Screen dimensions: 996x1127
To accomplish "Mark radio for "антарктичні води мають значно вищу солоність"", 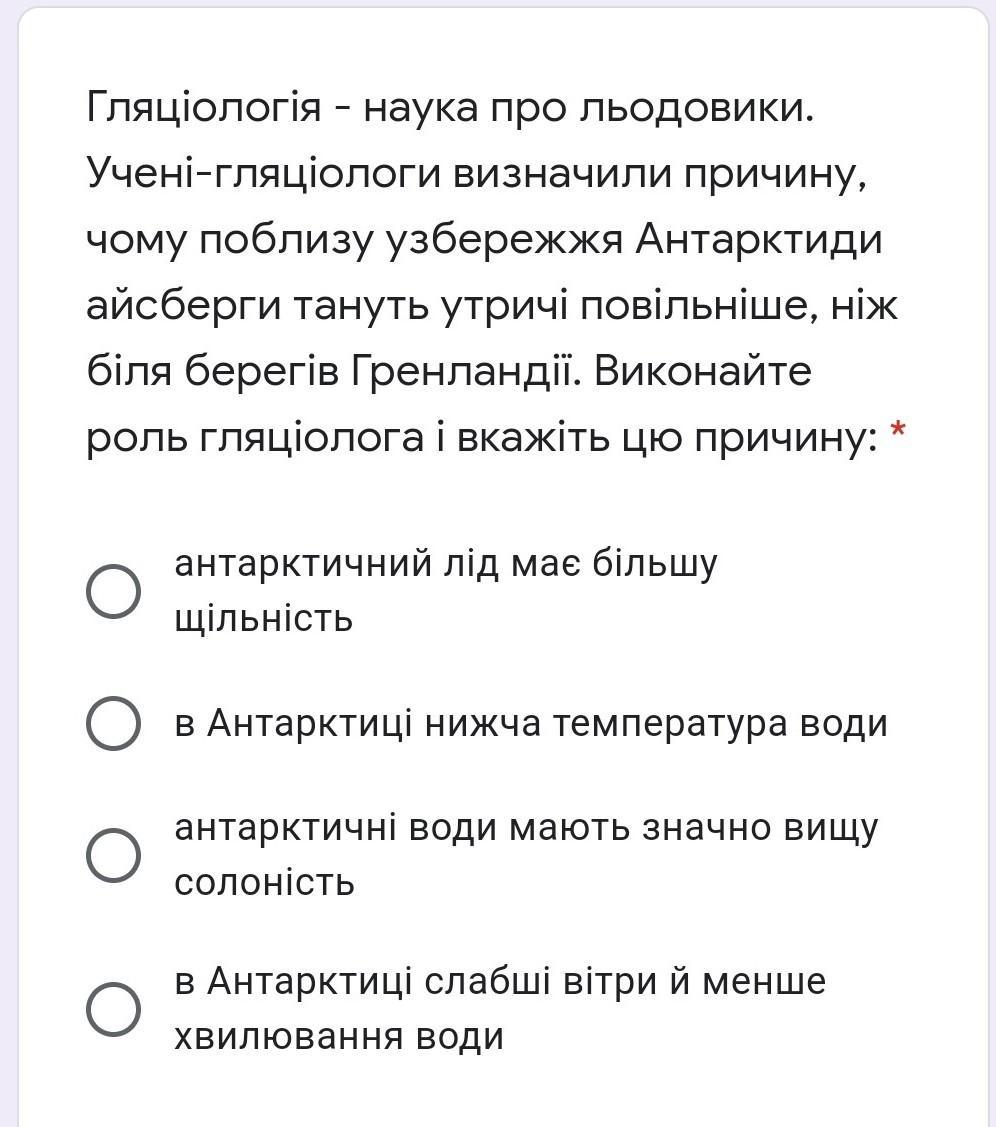I will click(x=113, y=855).
